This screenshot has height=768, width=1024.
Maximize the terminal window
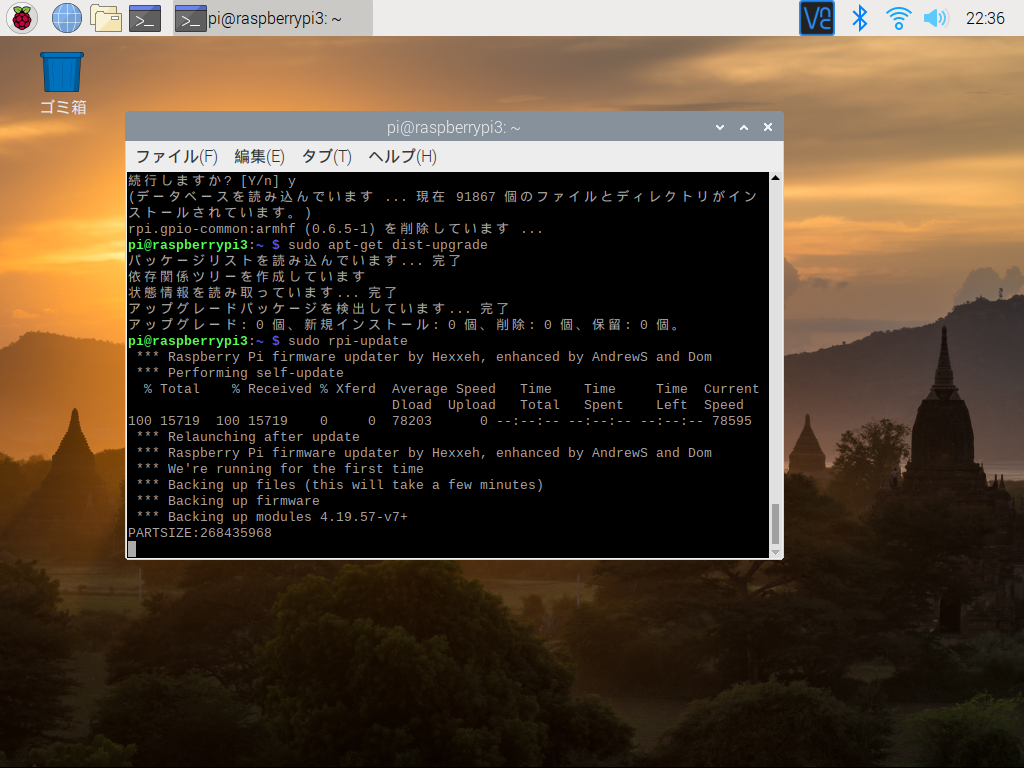[x=744, y=127]
